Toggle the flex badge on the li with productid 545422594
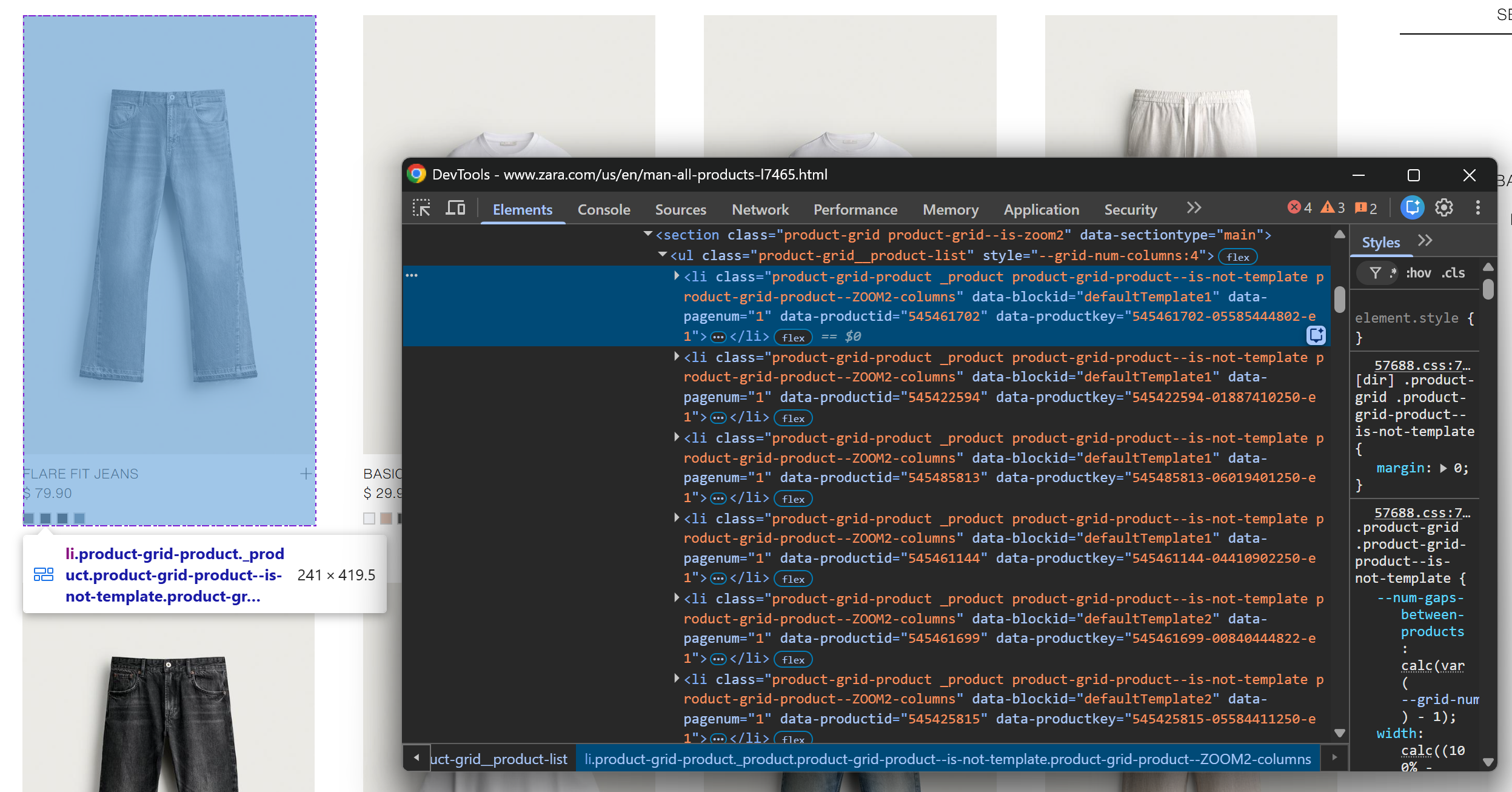 pos(793,418)
